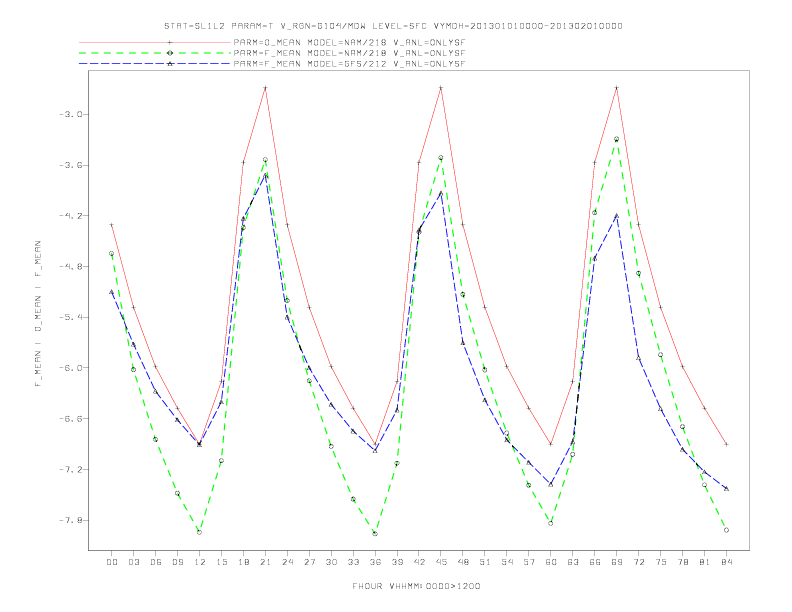
Task: Click the vertical F_MEAN | O_MEAN | F_MEAN axis label
Action: click(x=38, y=314)
